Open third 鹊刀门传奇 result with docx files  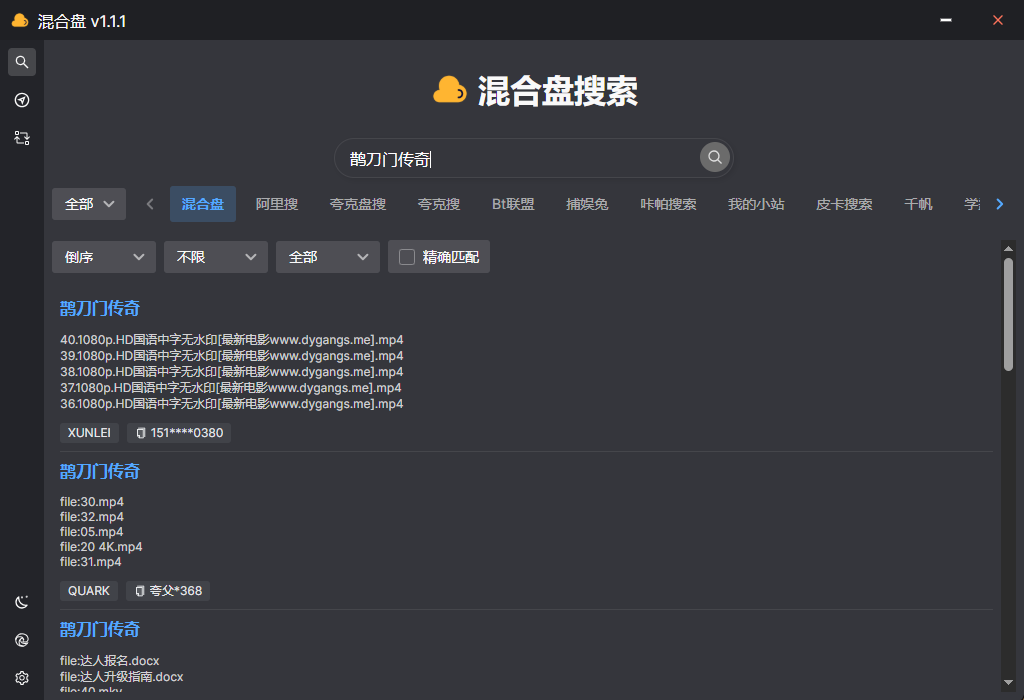pyautogui.click(x=100, y=629)
